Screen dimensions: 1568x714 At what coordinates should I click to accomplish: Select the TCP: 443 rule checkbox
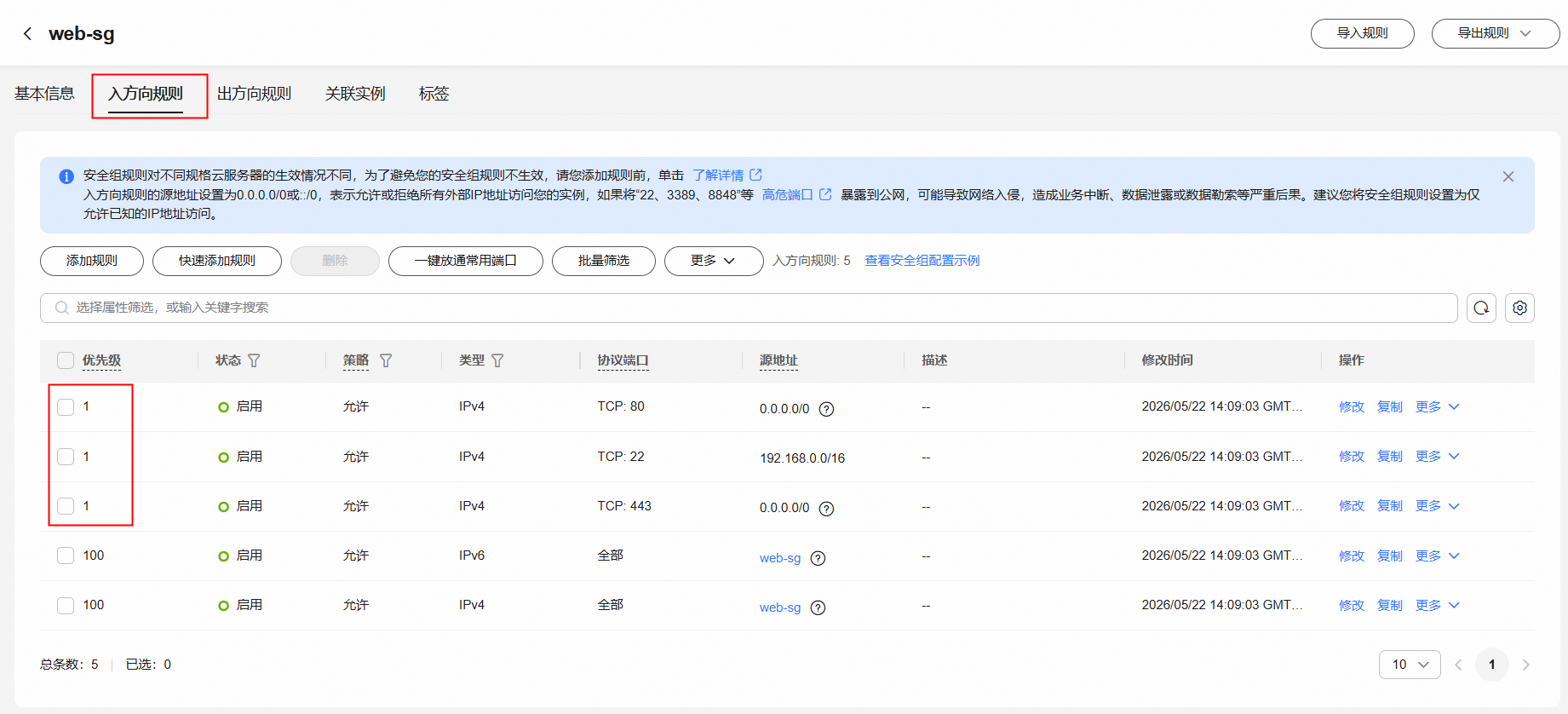coord(66,506)
